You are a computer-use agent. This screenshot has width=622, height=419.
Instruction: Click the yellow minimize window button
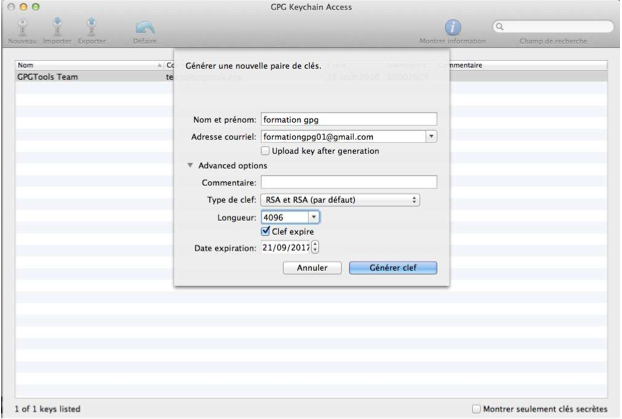(x=23, y=7)
